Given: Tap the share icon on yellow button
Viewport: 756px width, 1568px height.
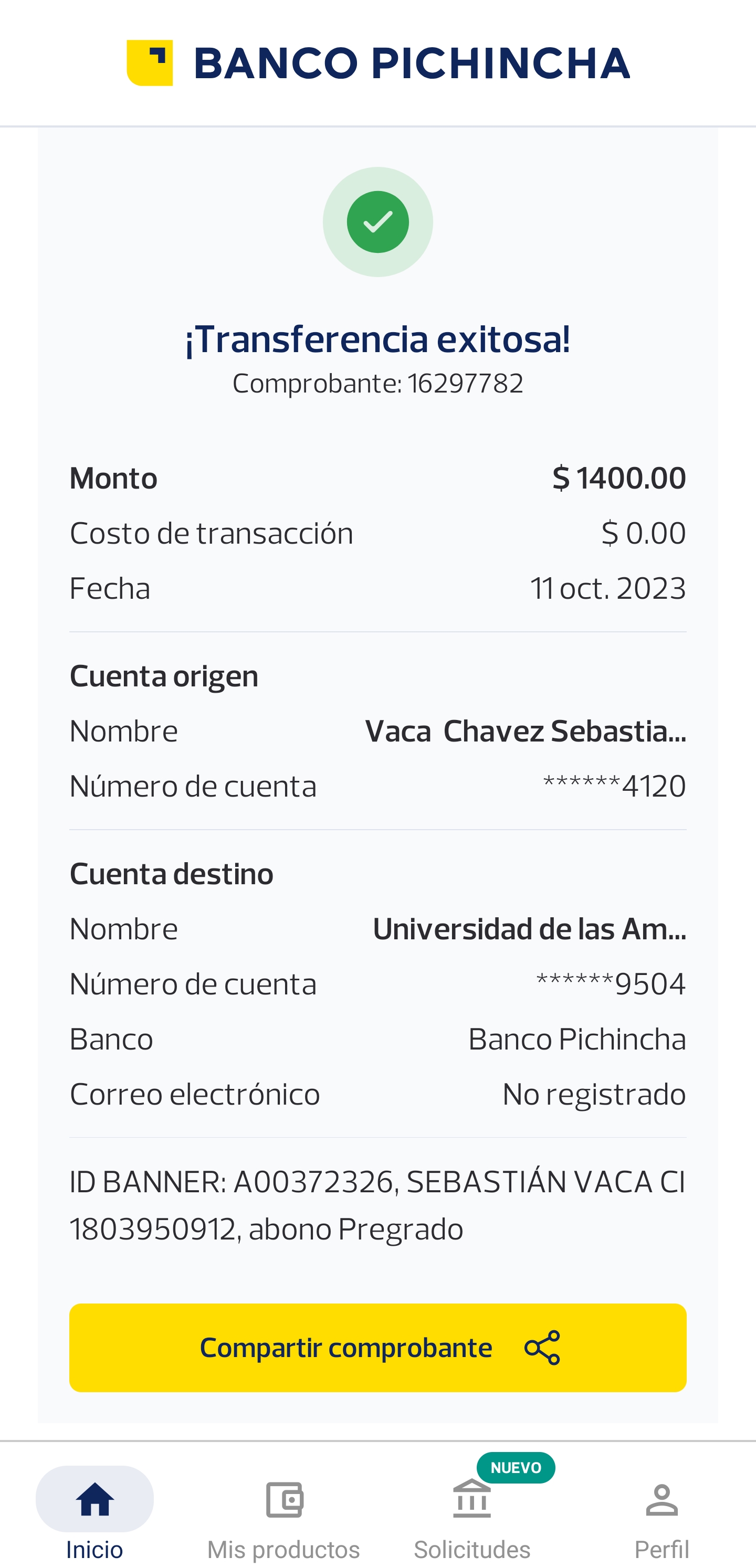Looking at the screenshot, I should 542,1347.
